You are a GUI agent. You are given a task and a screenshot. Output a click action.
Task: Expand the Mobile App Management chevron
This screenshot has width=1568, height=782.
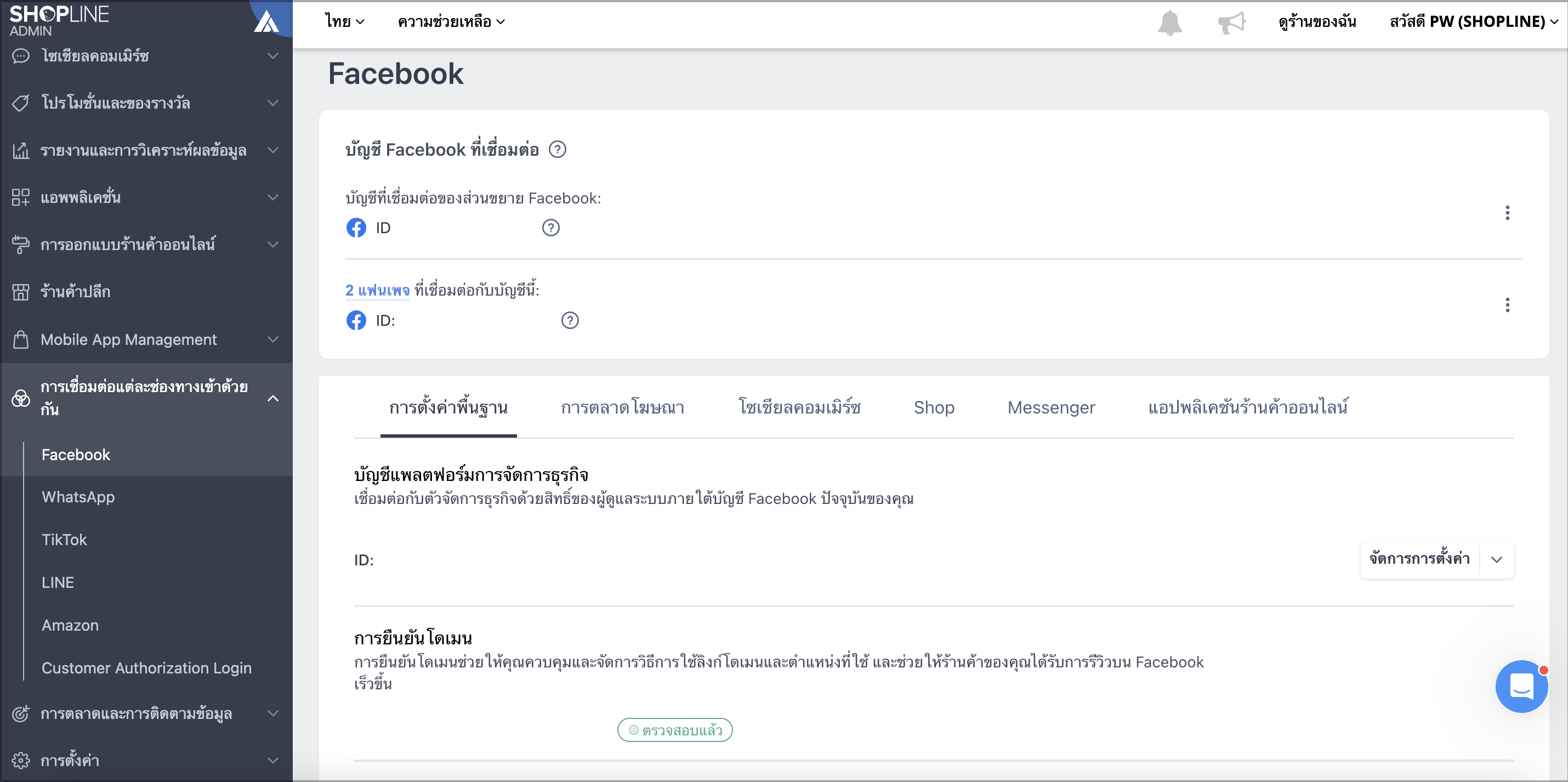click(272, 339)
